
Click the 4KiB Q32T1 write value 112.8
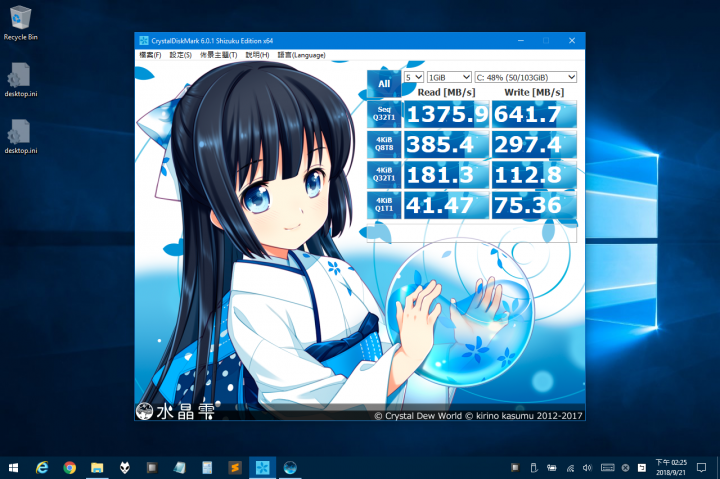(534, 175)
